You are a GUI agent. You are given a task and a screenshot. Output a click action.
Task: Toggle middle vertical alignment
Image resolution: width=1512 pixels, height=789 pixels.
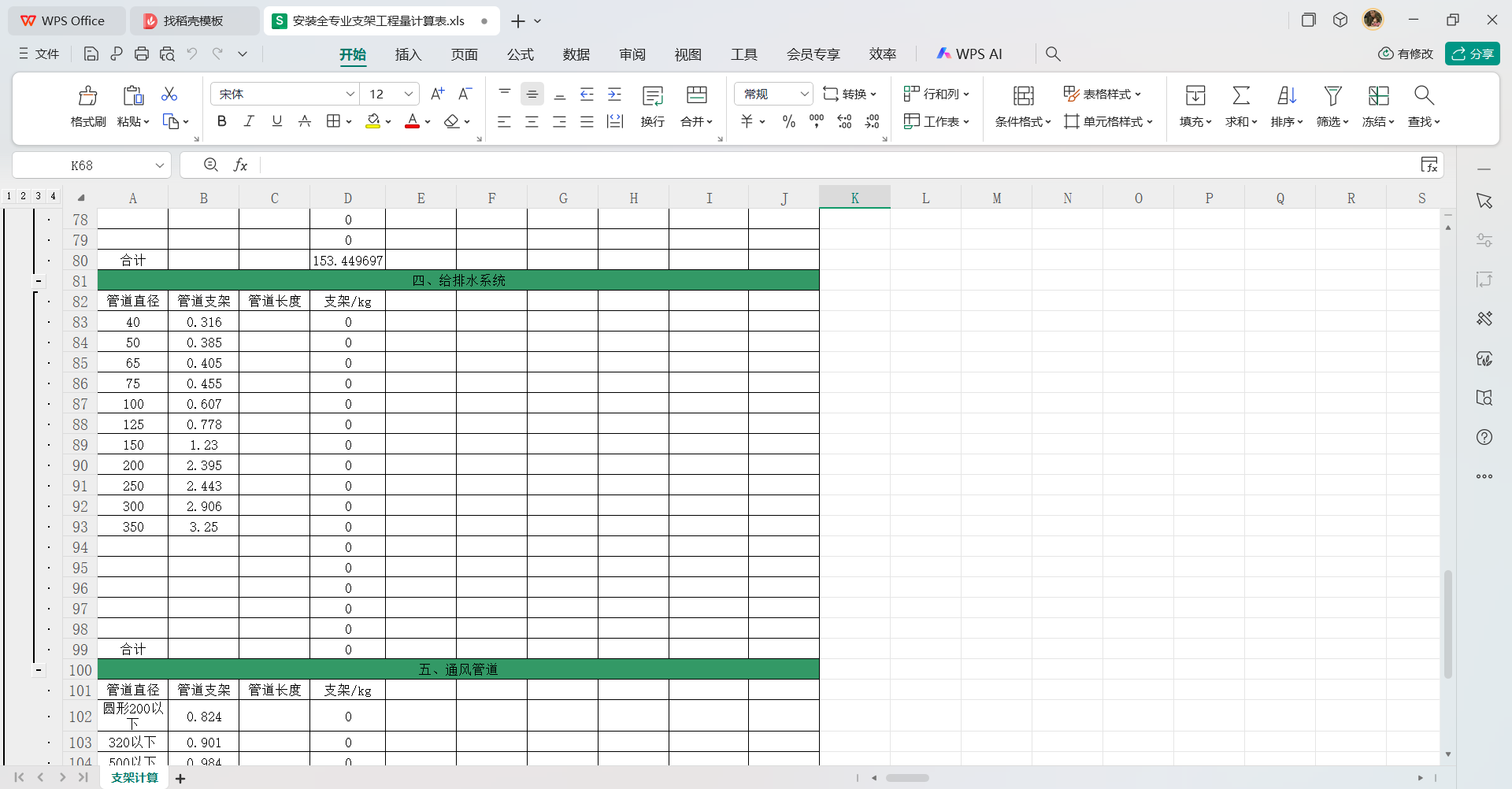coord(532,94)
